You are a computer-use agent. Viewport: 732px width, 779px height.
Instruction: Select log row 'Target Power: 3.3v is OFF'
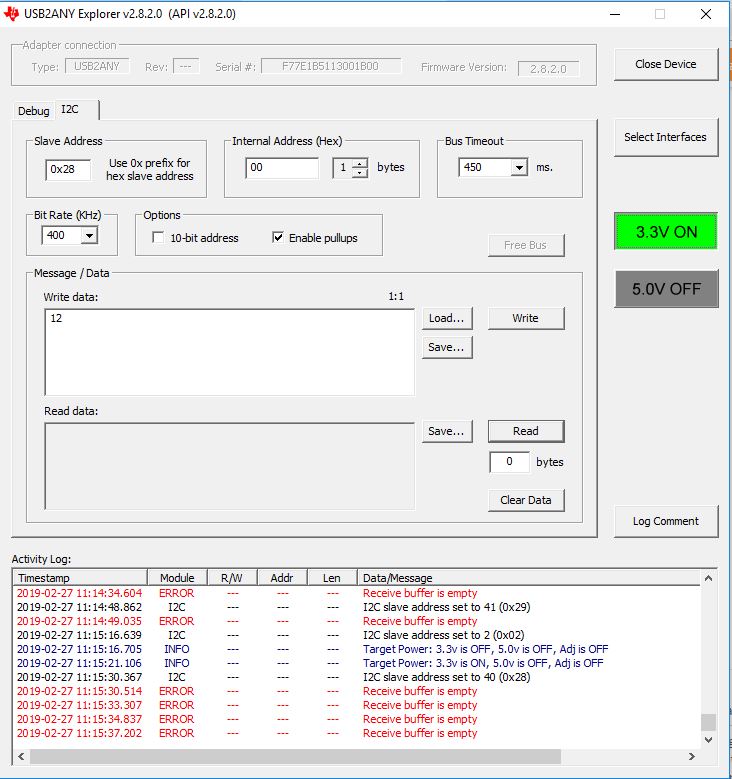pos(357,649)
